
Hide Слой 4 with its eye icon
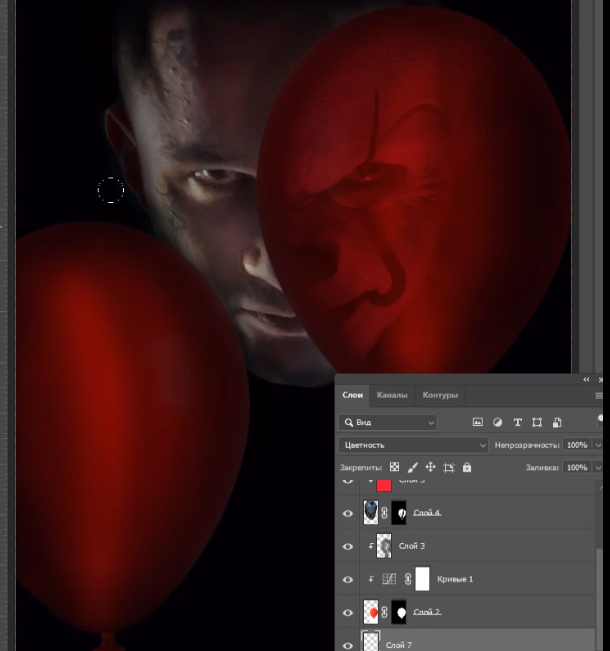pyautogui.click(x=348, y=514)
